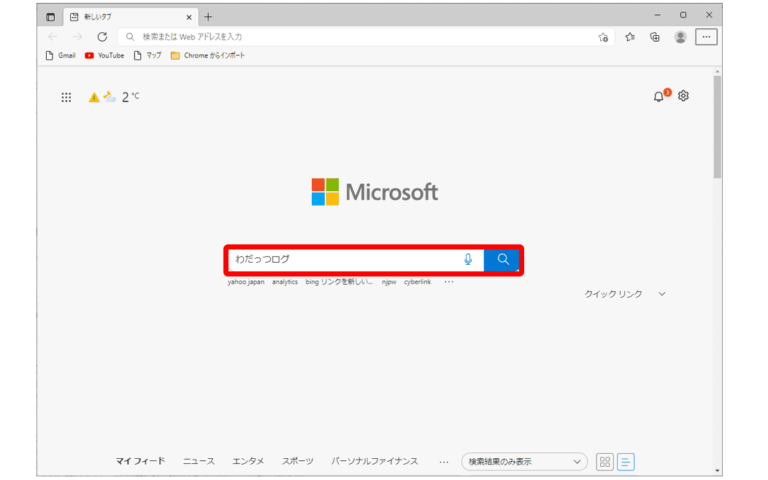768x480 pixels.
Task: Select bing リンクを新しい search suggestion
Action: point(339,282)
